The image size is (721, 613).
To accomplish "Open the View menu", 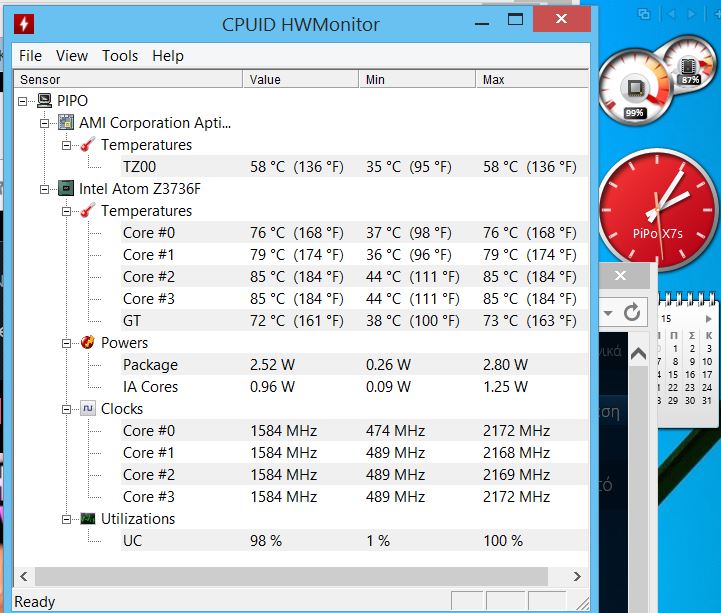I will pyautogui.click(x=72, y=56).
